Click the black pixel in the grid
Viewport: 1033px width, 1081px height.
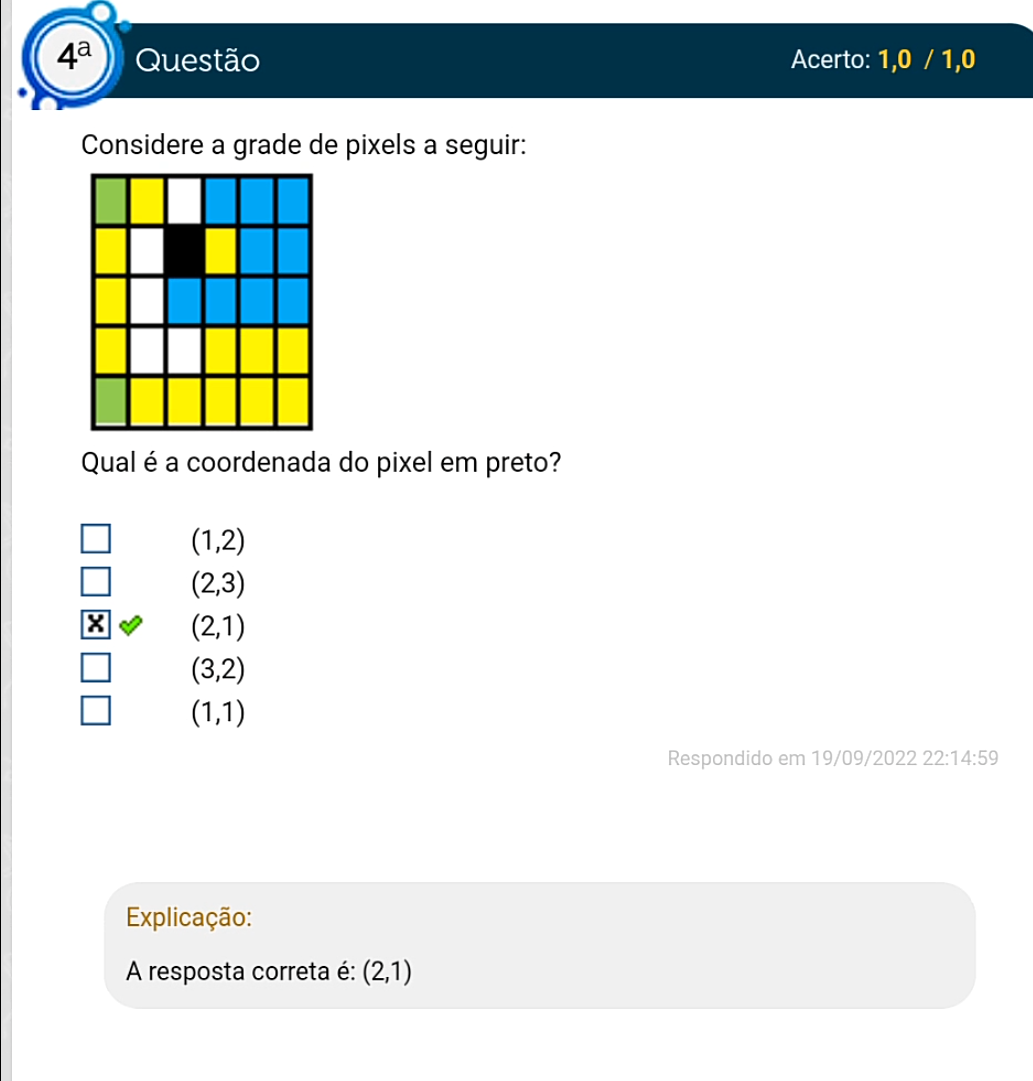tap(184, 251)
